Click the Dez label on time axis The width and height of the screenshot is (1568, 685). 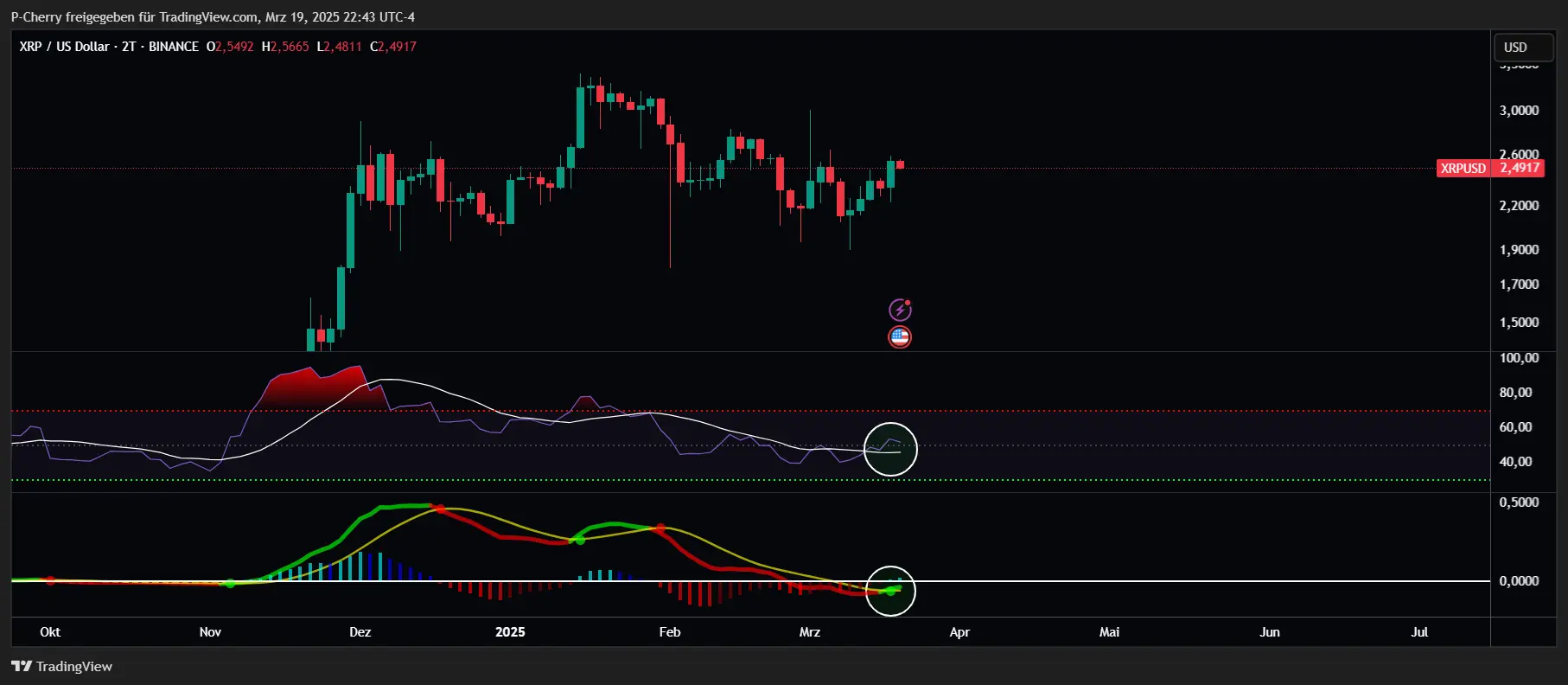360,632
